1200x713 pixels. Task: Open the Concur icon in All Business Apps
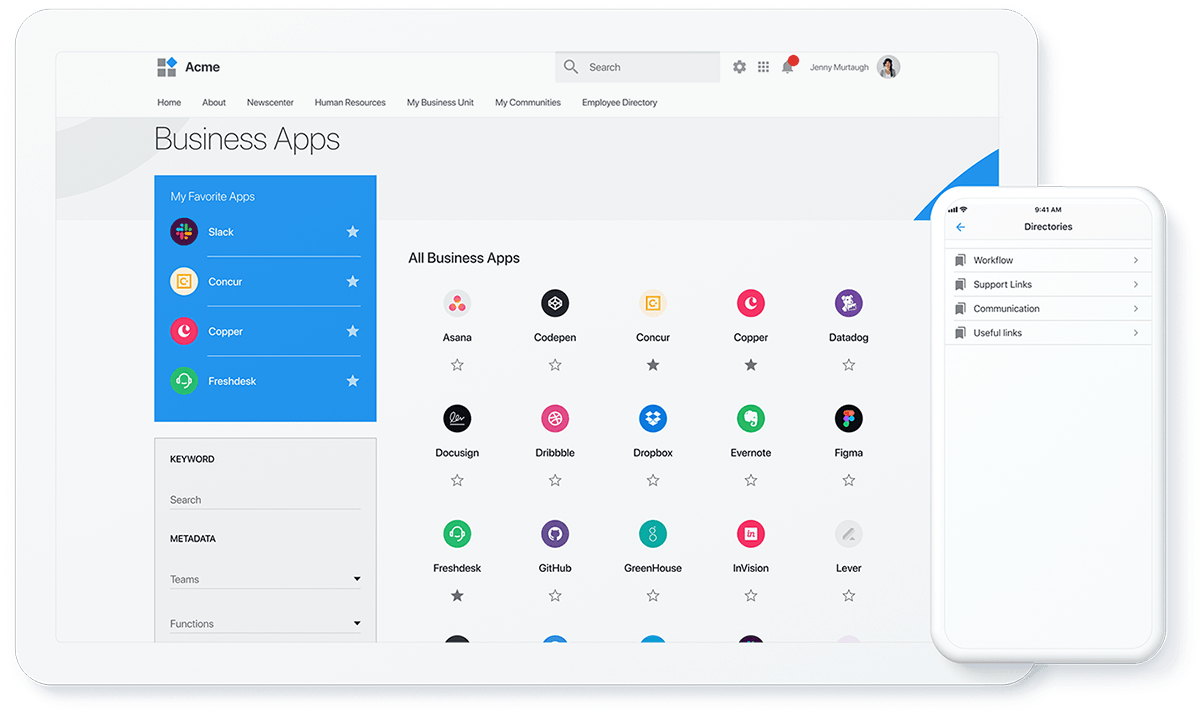tap(653, 303)
